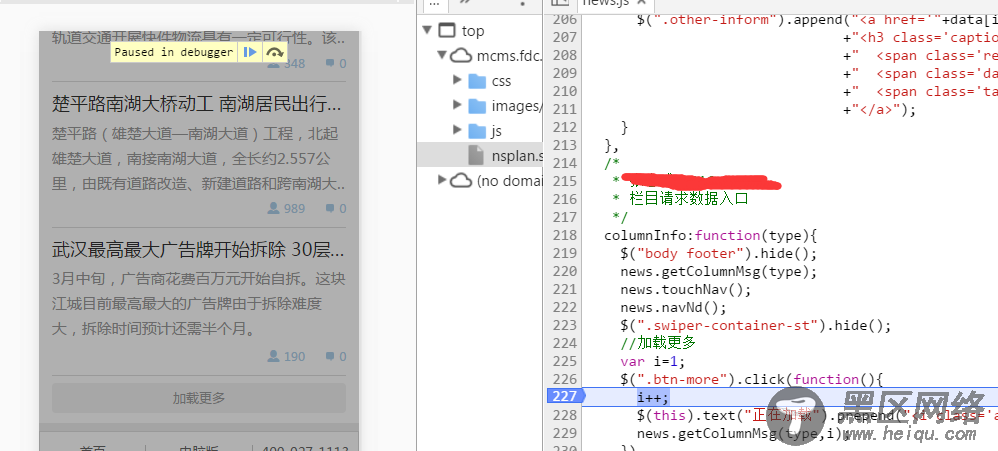This screenshot has width=998, height=451.
Task: Open article 楚平路南湖大桥动工 headline
Action: pyautogui.click(x=197, y=104)
